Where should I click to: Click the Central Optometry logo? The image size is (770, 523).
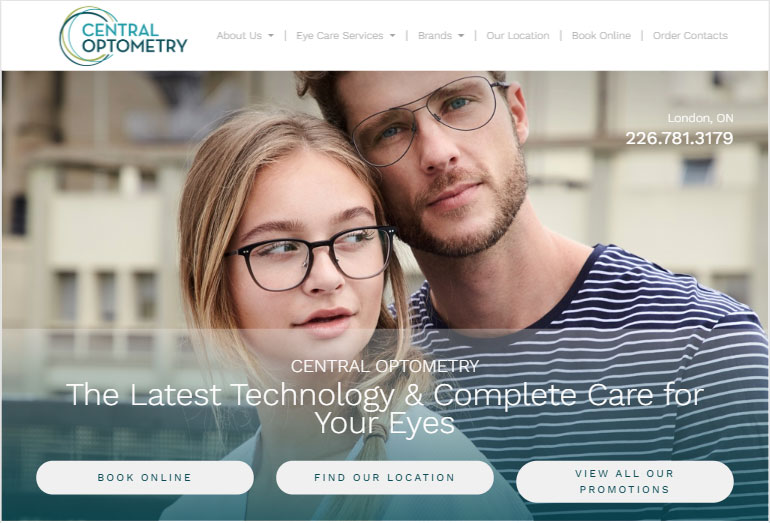point(123,36)
